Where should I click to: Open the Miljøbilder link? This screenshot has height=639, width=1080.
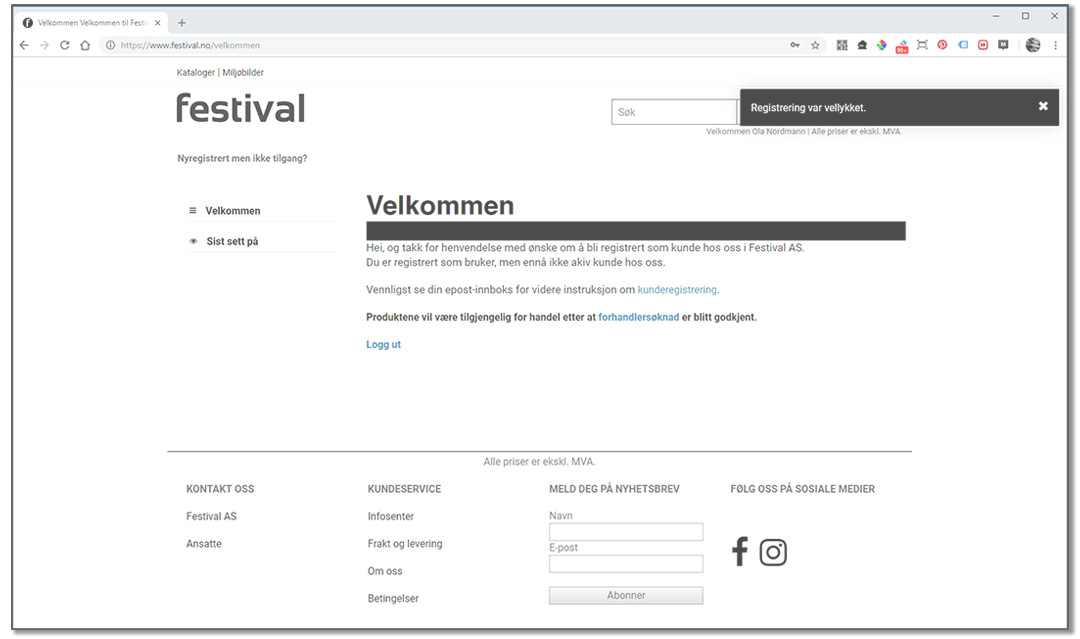(243, 72)
